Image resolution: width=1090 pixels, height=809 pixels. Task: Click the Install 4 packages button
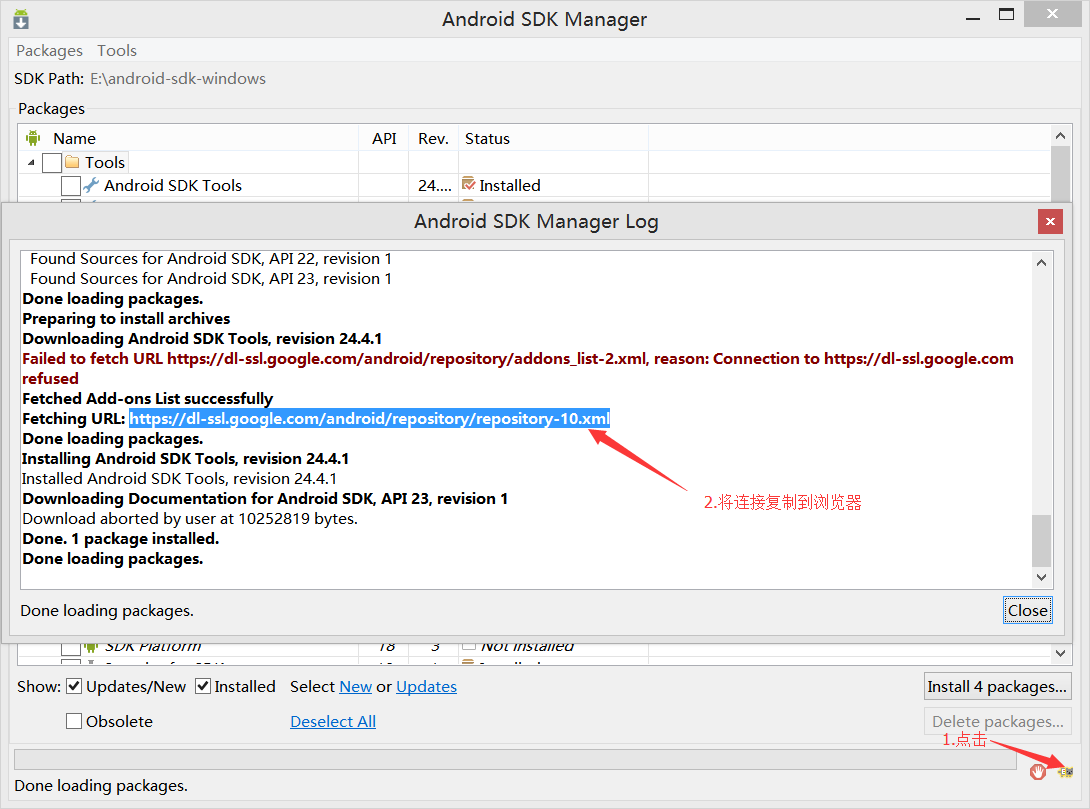tap(997, 687)
